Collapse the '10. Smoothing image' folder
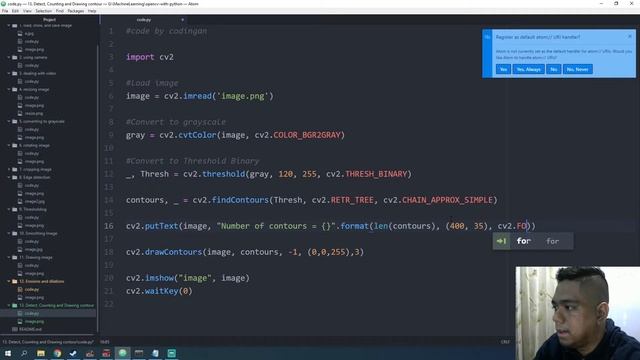Screen dimensions: 640x360 click(x=9, y=233)
